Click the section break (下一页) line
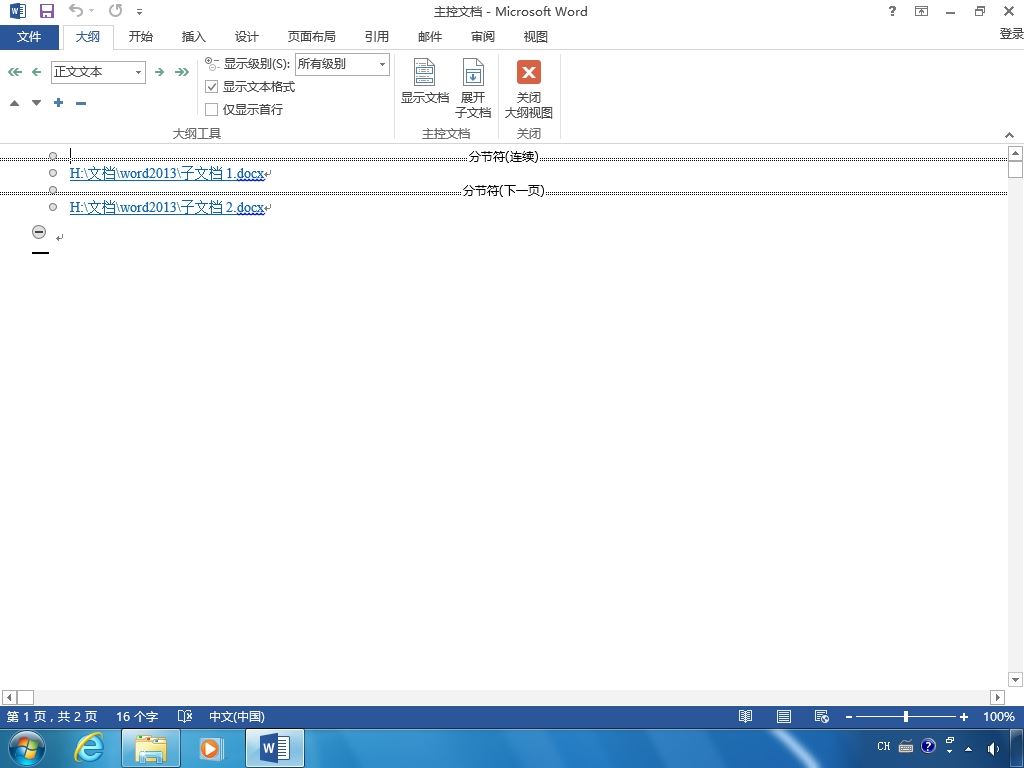The height and width of the screenshot is (768, 1024). (x=504, y=191)
